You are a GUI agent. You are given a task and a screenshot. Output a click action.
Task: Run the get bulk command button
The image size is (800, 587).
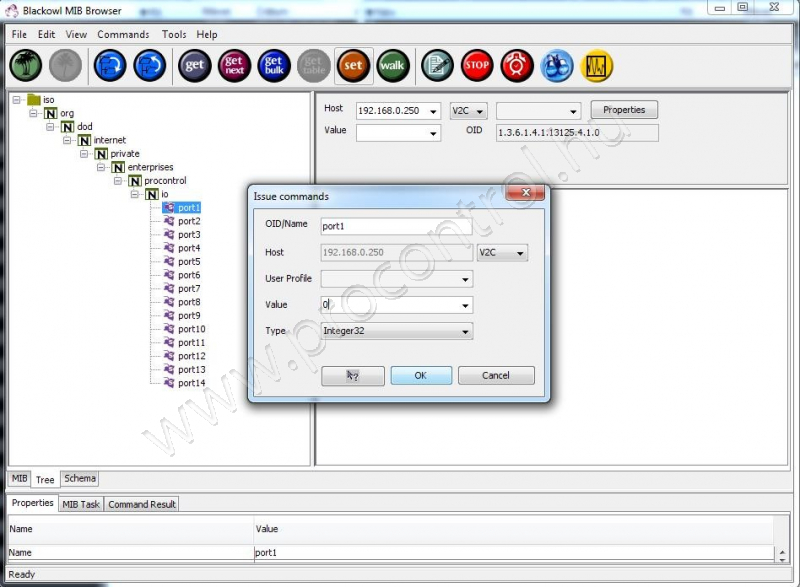(274, 65)
